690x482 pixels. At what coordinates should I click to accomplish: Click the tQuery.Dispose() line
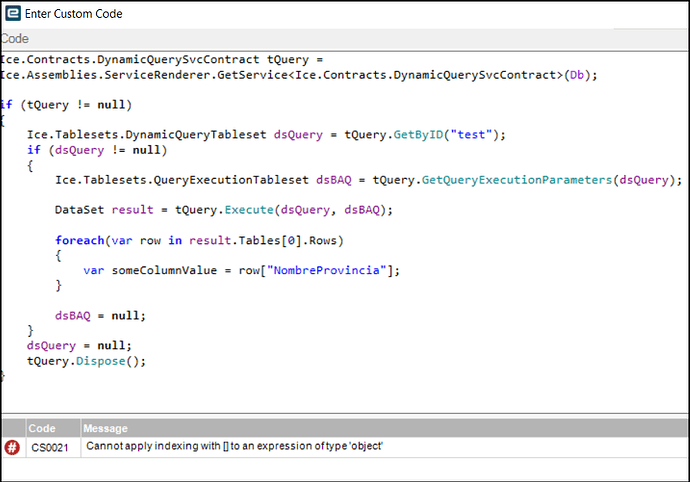click(86, 361)
